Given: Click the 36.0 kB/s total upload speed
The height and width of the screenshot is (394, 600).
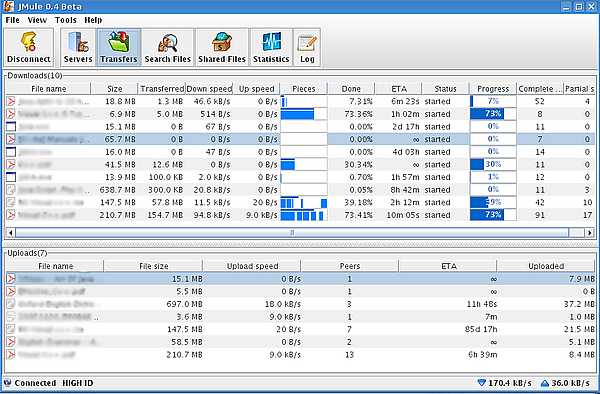Looking at the screenshot, I should tap(571, 383).
